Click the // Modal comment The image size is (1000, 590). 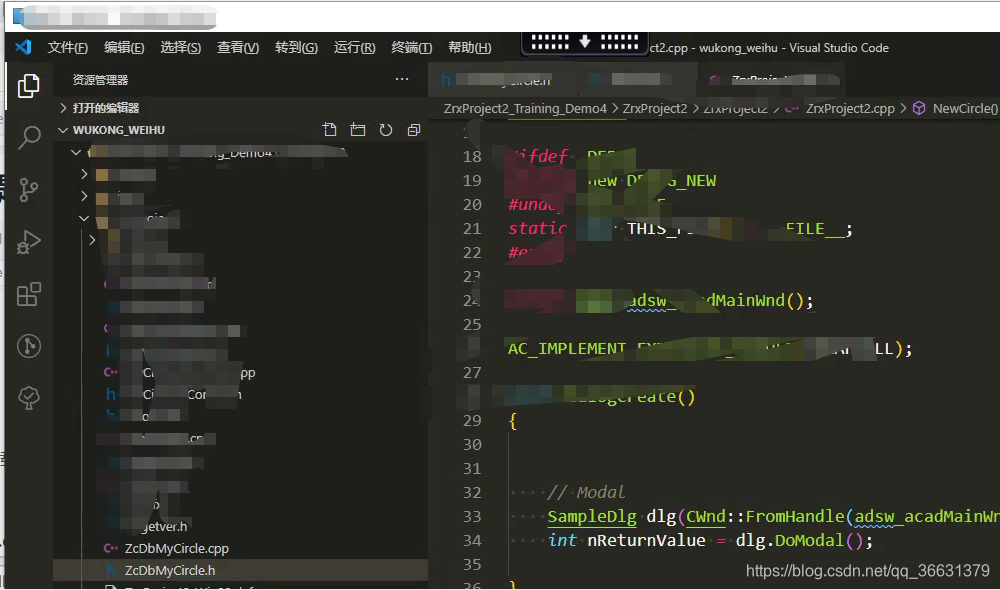click(586, 492)
